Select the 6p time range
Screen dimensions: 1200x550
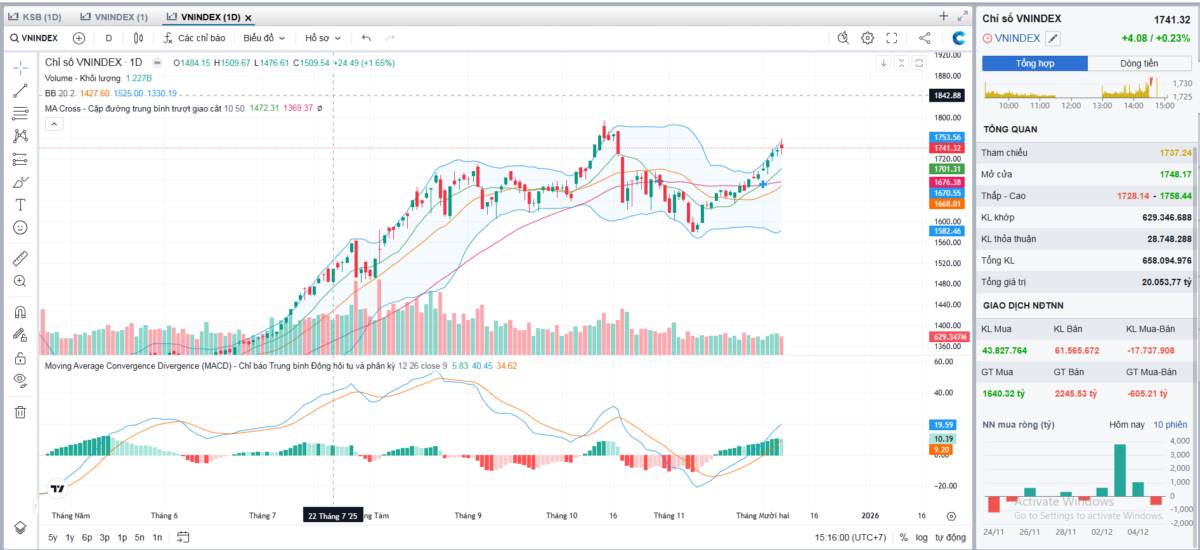[x=87, y=537]
